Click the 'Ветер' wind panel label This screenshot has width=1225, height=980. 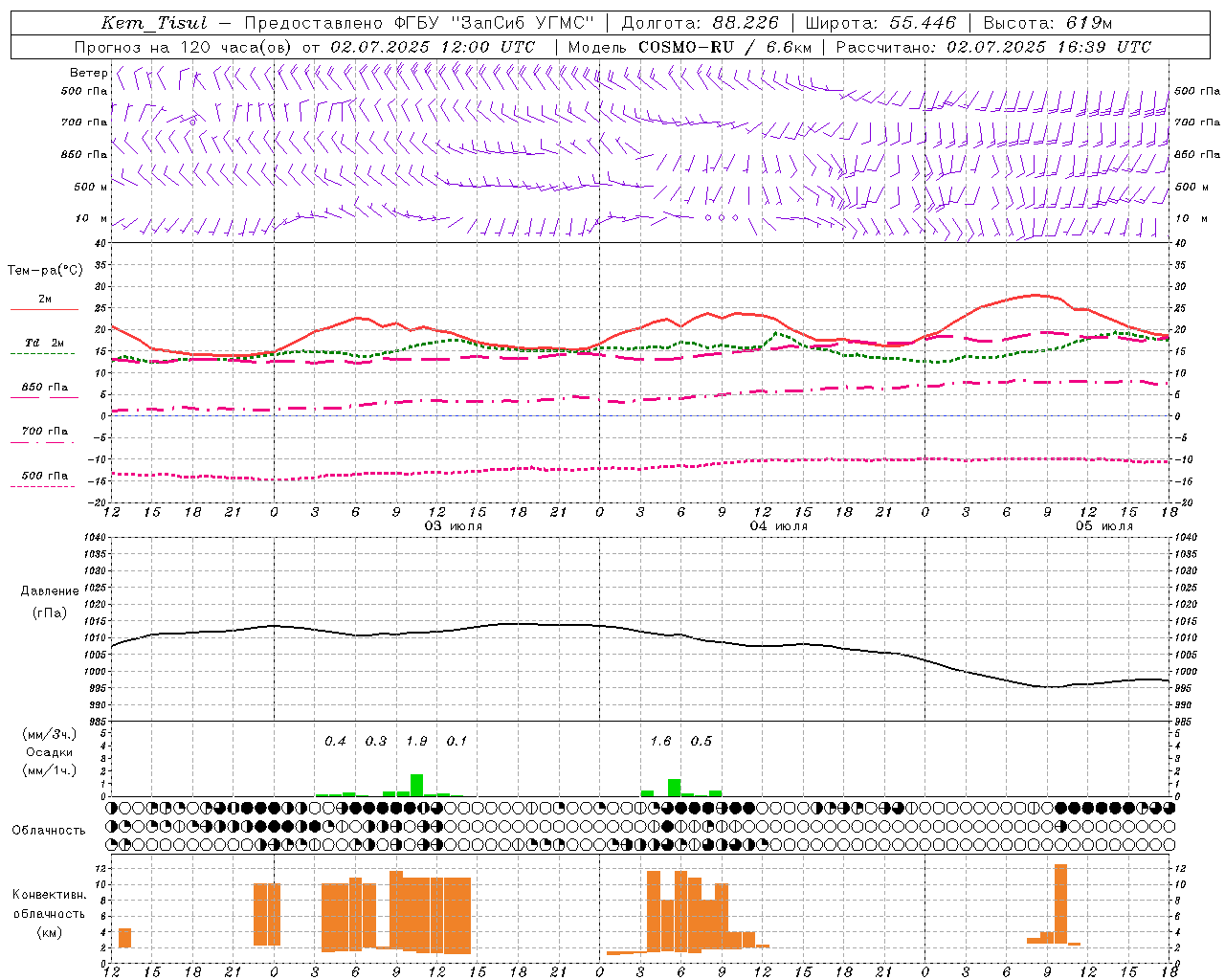(x=88, y=73)
